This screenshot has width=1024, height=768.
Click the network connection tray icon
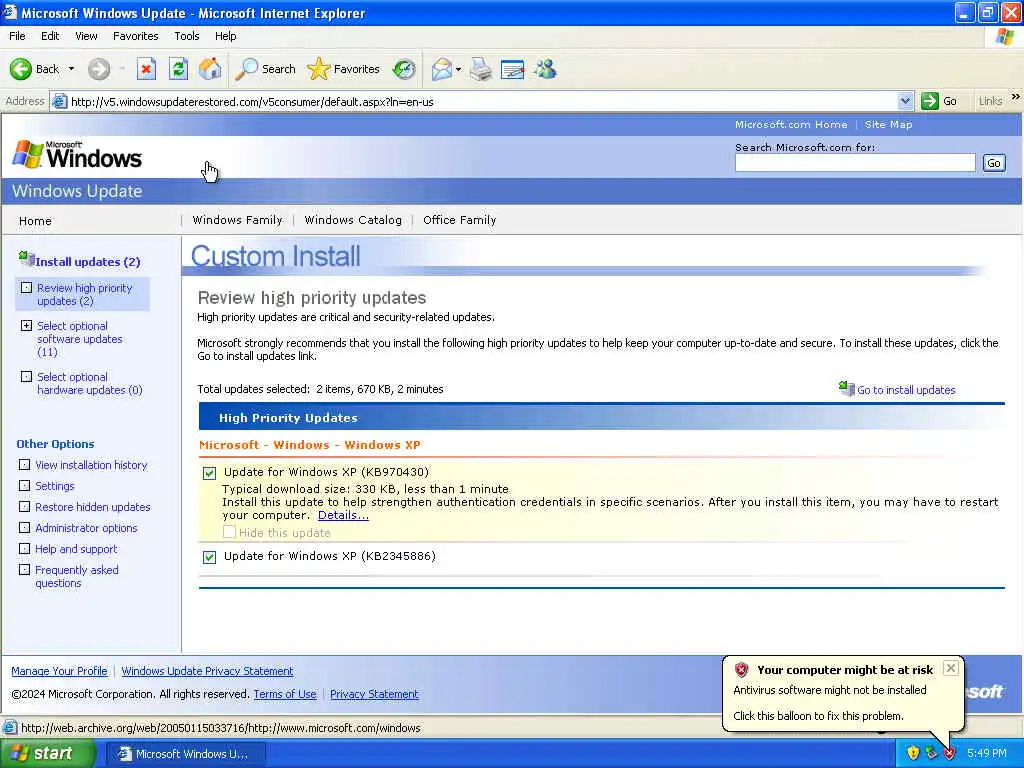[x=931, y=753]
